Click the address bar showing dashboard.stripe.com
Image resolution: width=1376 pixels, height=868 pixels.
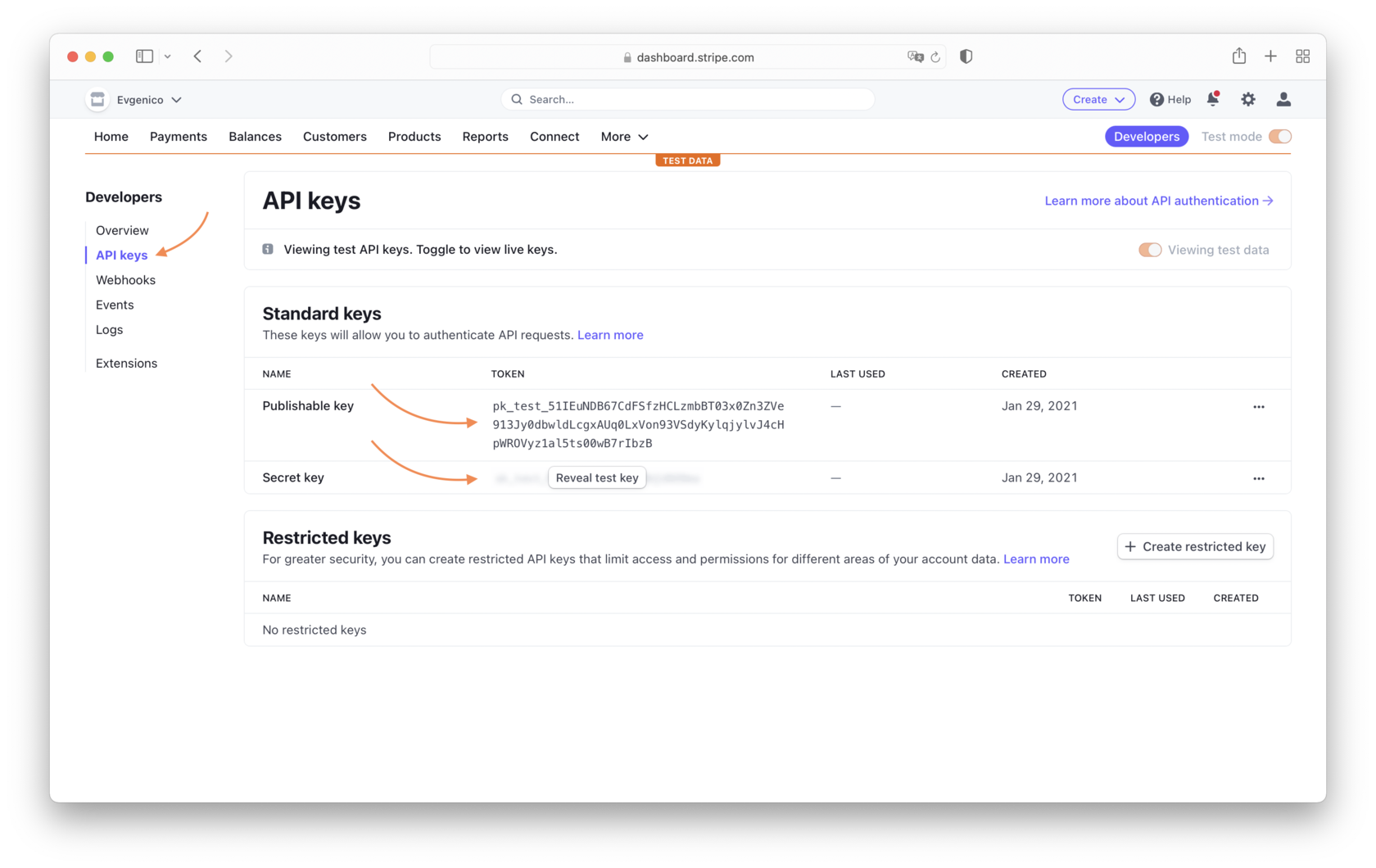[687, 57]
